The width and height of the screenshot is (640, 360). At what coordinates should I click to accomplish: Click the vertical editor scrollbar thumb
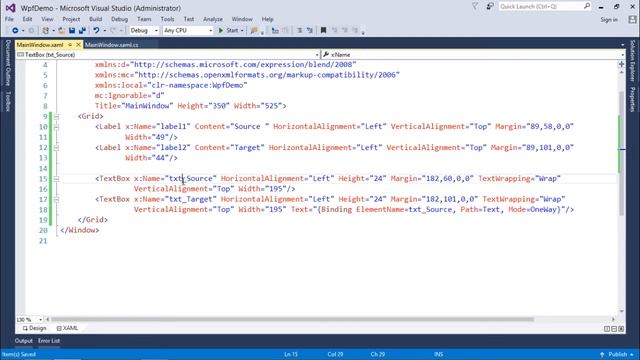[x=622, y=153]
